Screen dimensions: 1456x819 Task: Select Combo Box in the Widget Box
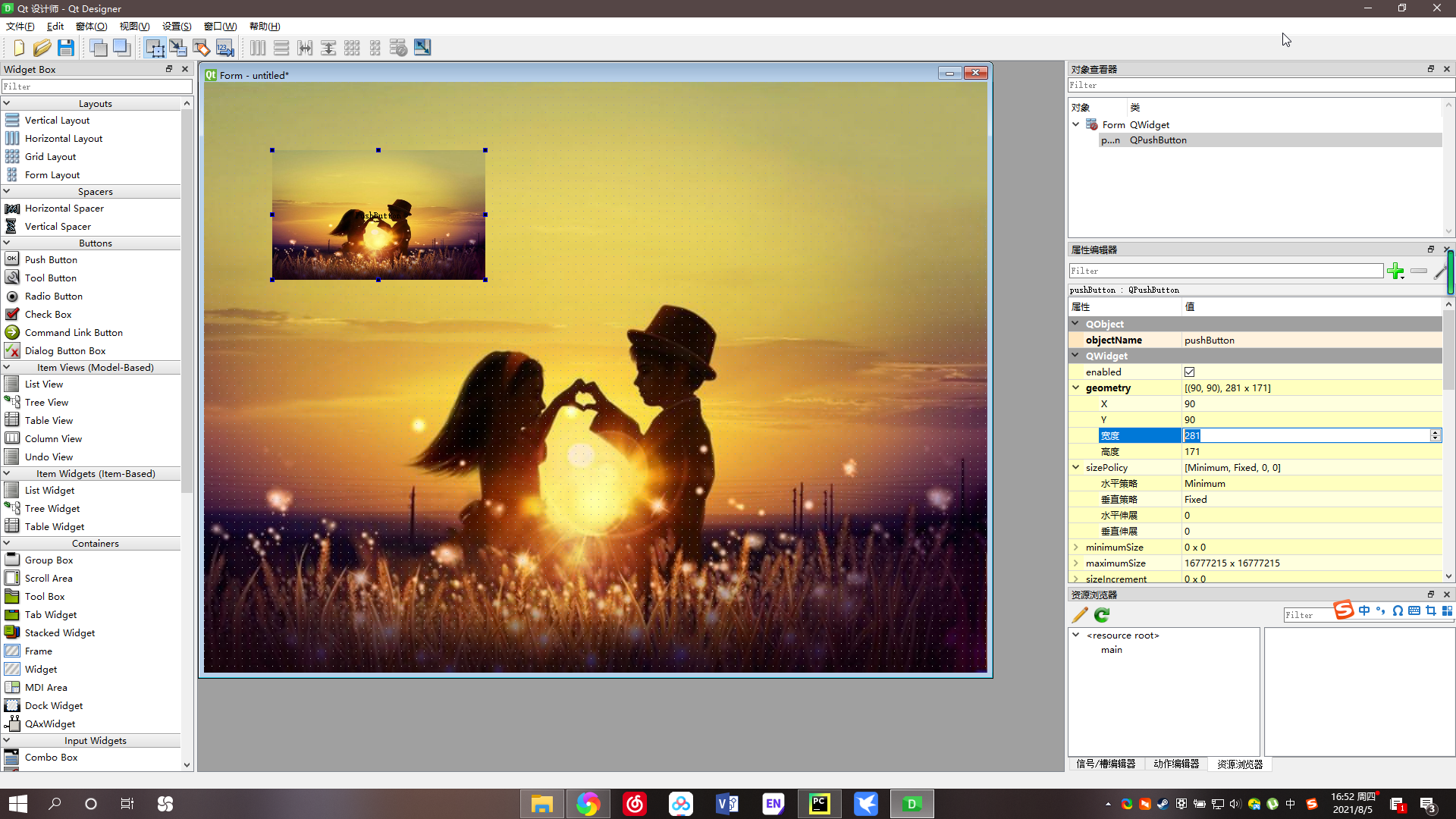point(51,758)
